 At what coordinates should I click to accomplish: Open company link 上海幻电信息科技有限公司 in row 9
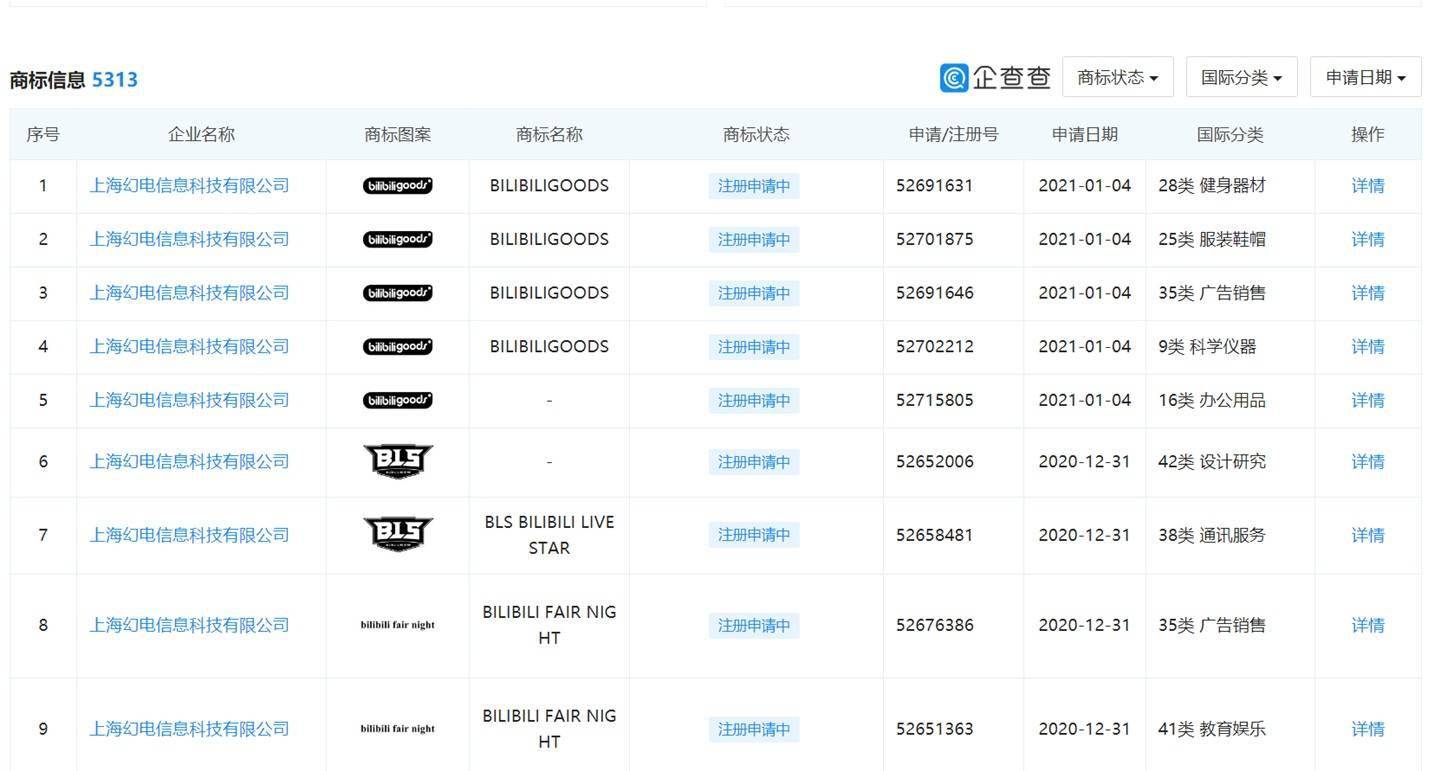(x=189, y=729)
